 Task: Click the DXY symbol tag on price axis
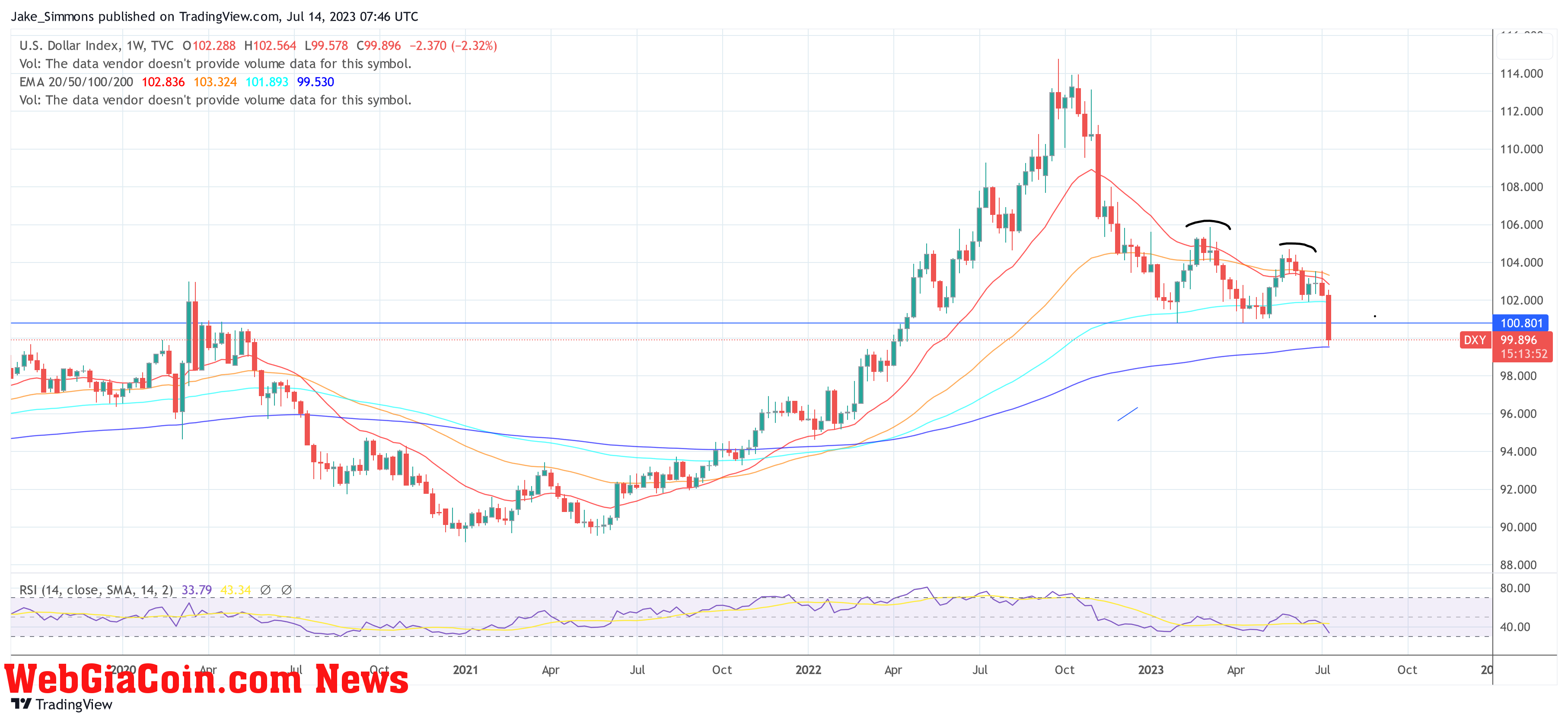[x=1474, y=340]
